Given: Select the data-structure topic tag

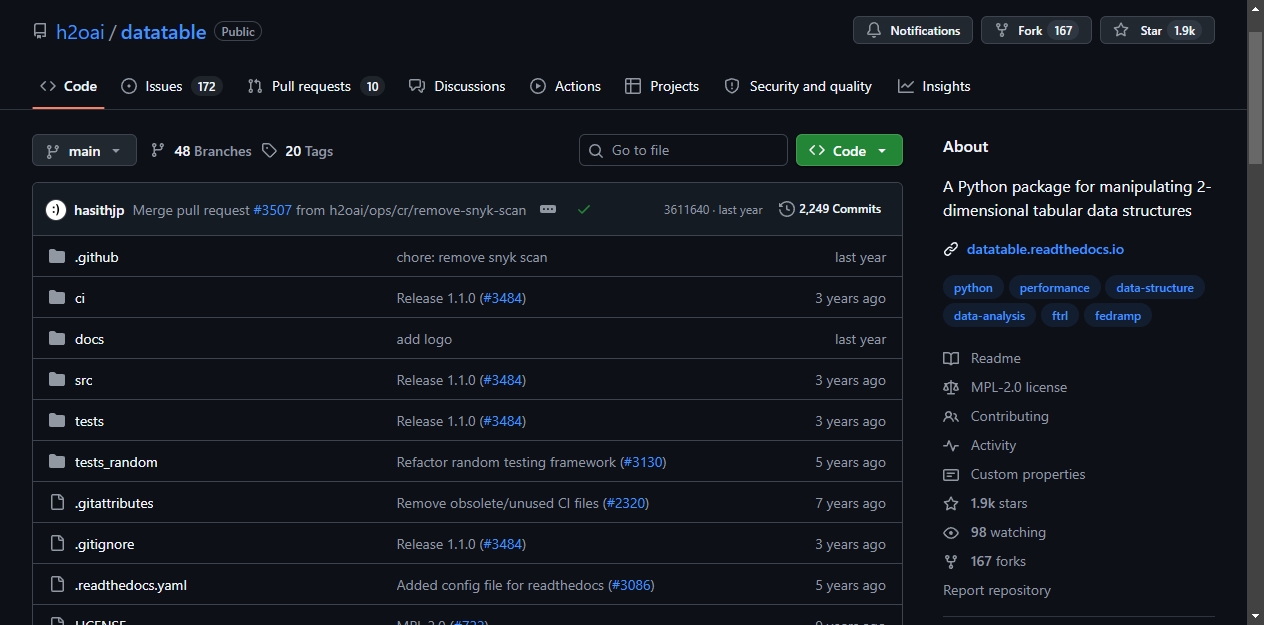Looking at the screenshot, I should coord(1155,288).
